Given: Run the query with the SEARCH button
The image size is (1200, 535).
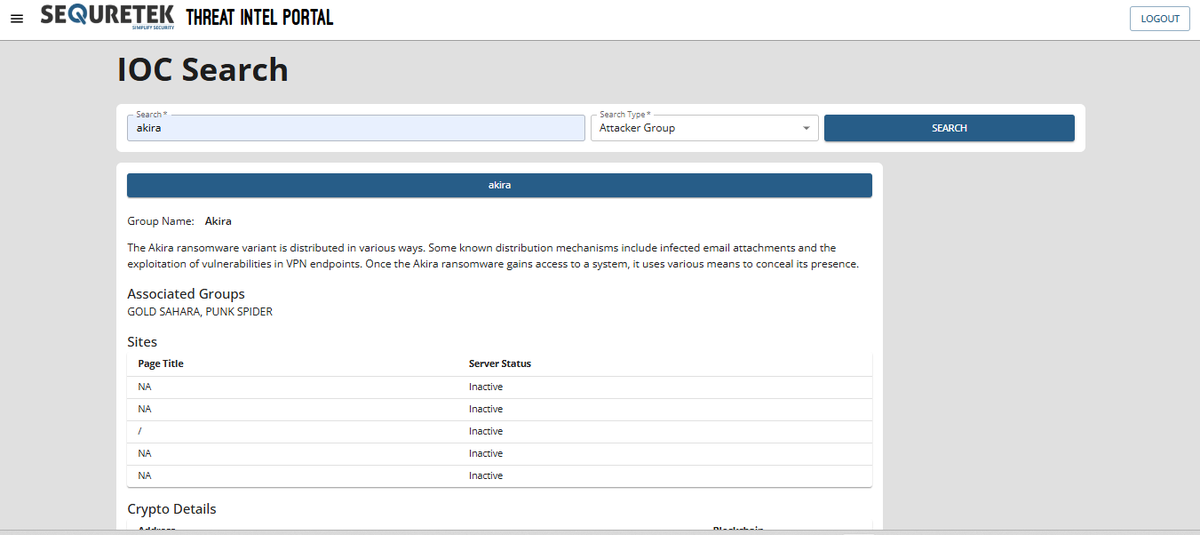Looking at the screenshot, I should (949, 128).
